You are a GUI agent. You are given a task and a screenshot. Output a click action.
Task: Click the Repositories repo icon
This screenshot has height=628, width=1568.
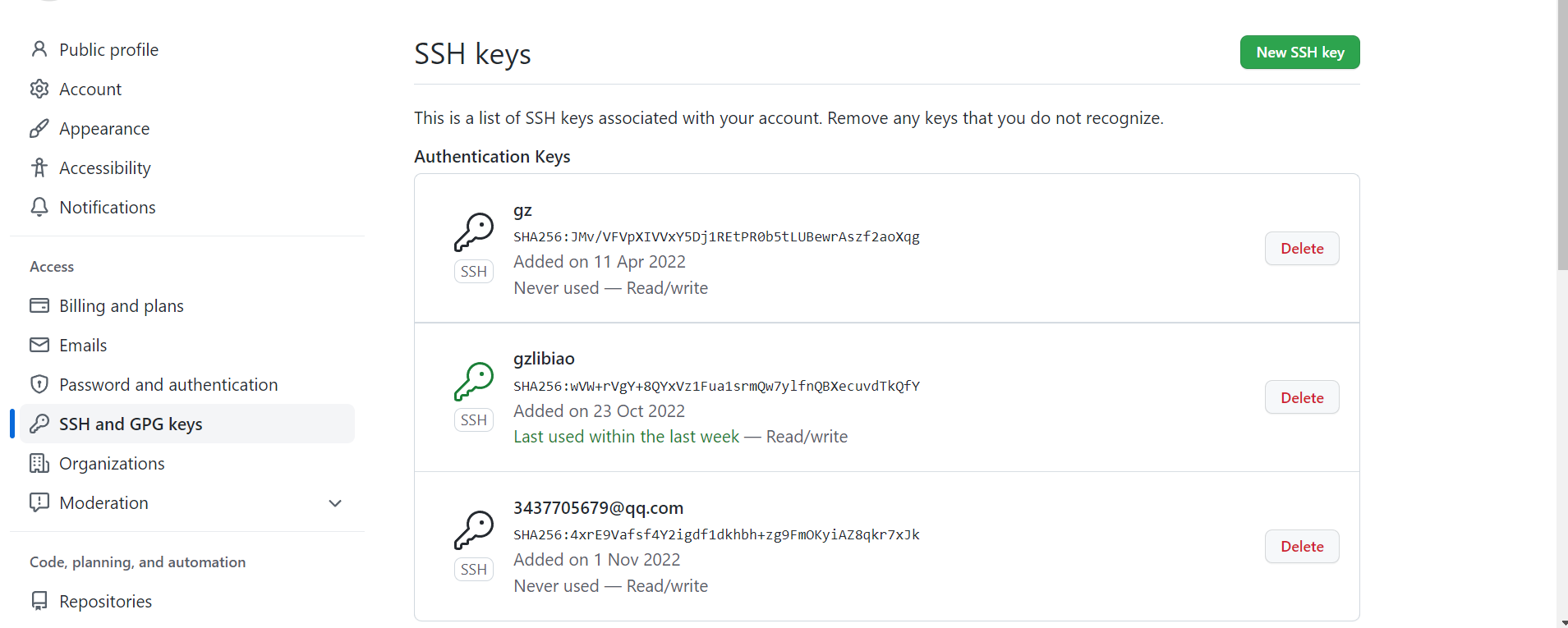[x=39, y=601]
